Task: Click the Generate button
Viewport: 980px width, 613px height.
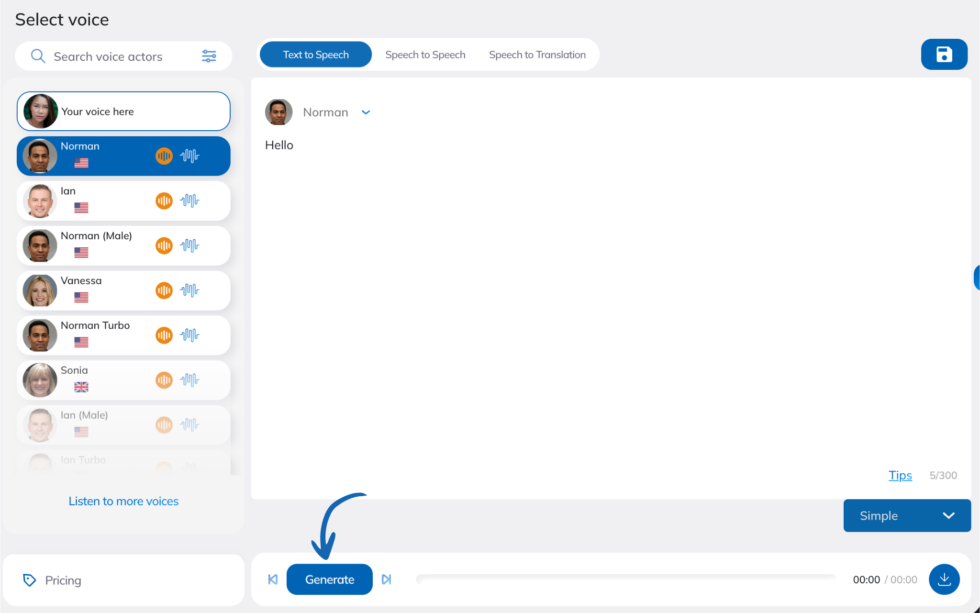Action: click(x=329, y=579)
